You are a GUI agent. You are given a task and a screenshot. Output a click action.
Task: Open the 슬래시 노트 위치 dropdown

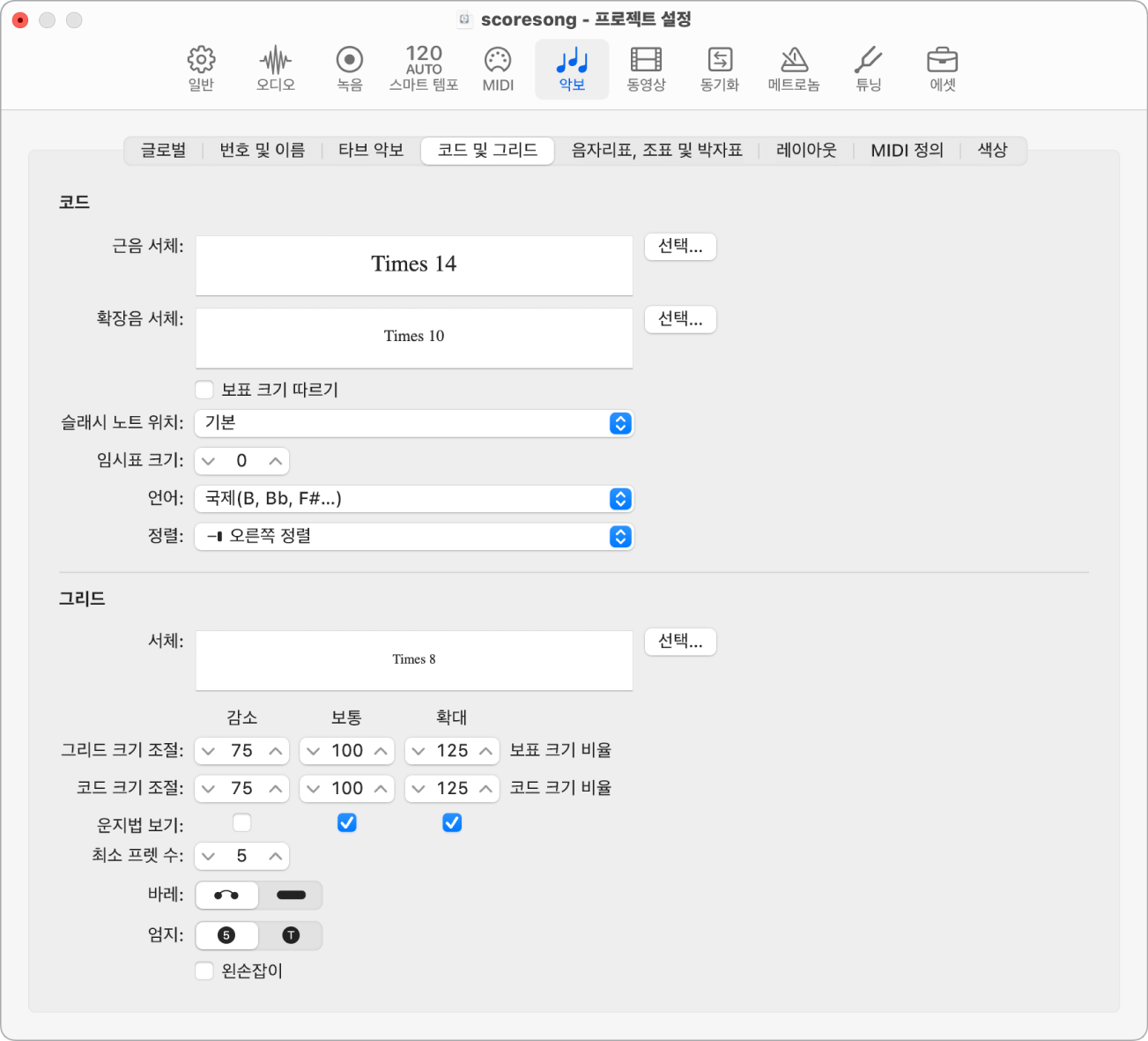coord(414,423)
